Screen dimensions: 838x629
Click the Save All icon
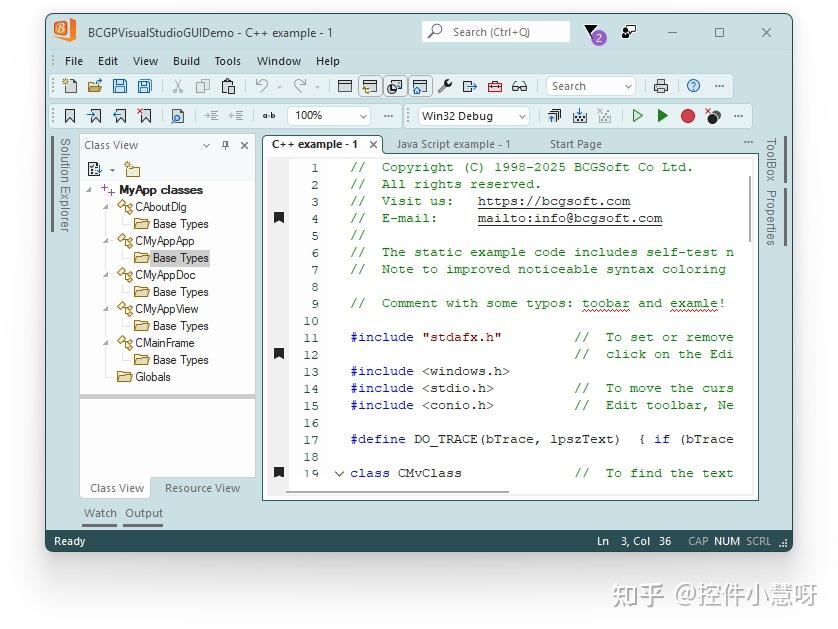click(145, 86)
